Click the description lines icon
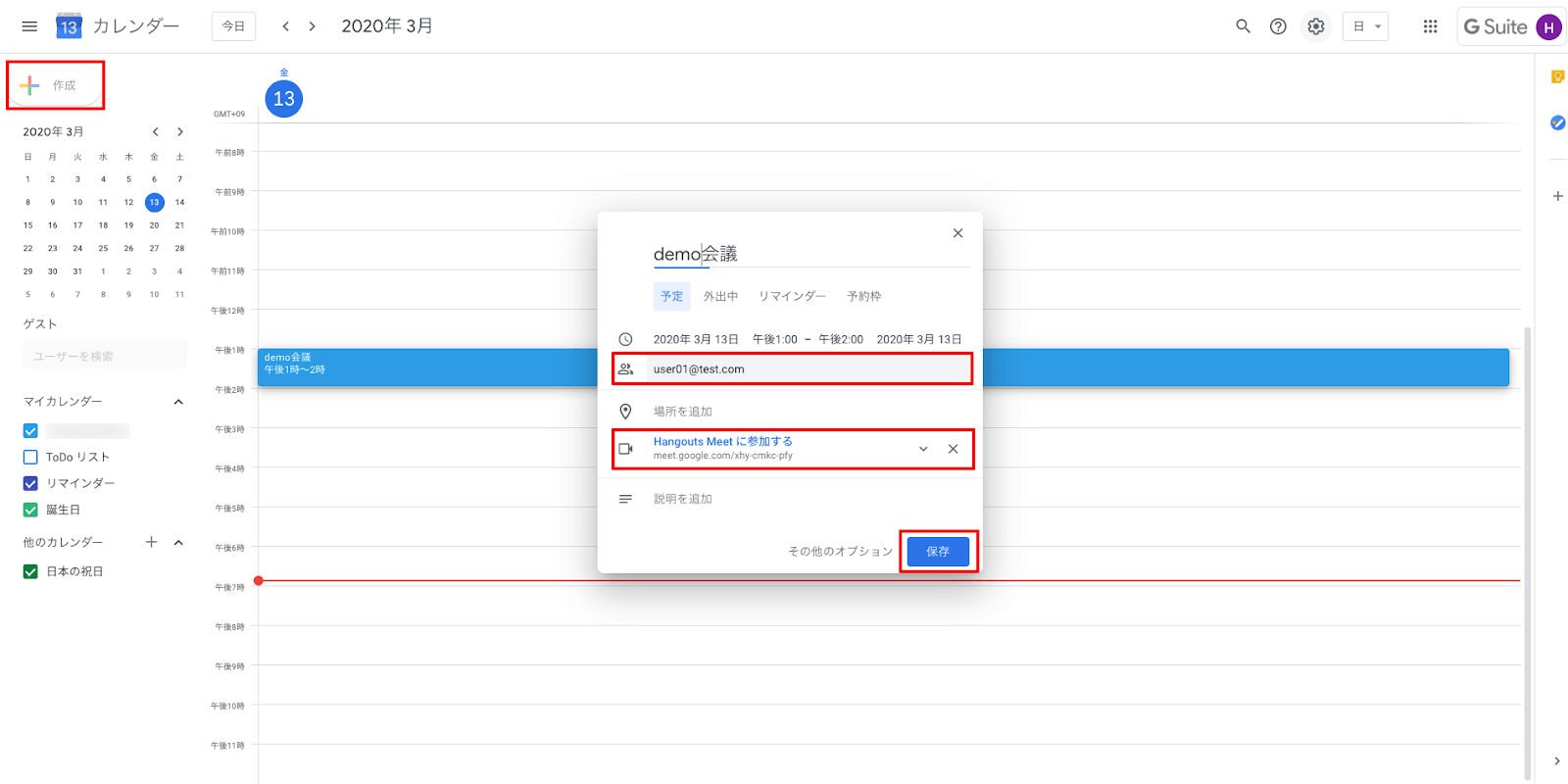The width and height of the screenshot is (1568, 784). pos(625,499)
